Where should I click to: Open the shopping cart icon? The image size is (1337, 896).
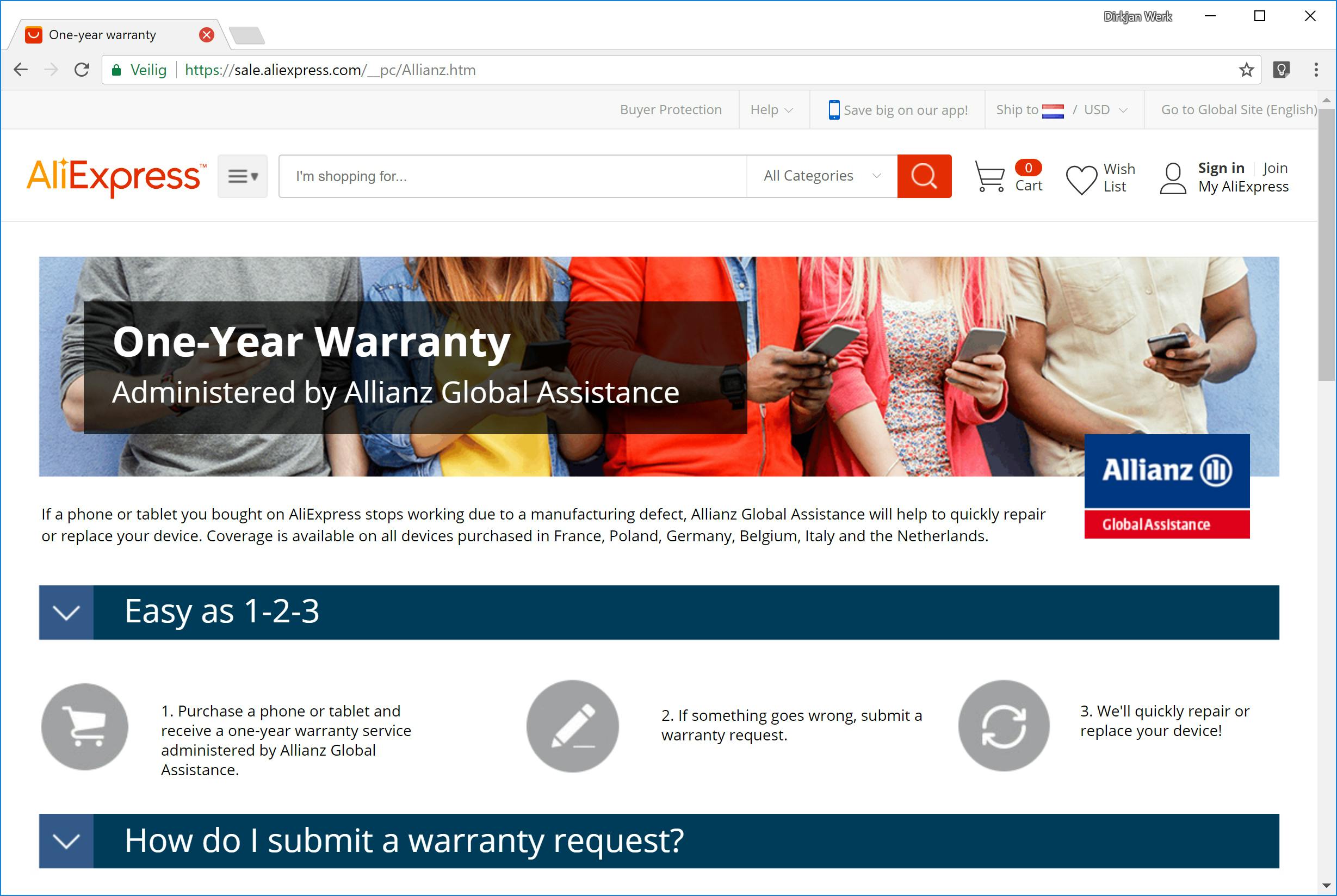[x=989, y=176]
